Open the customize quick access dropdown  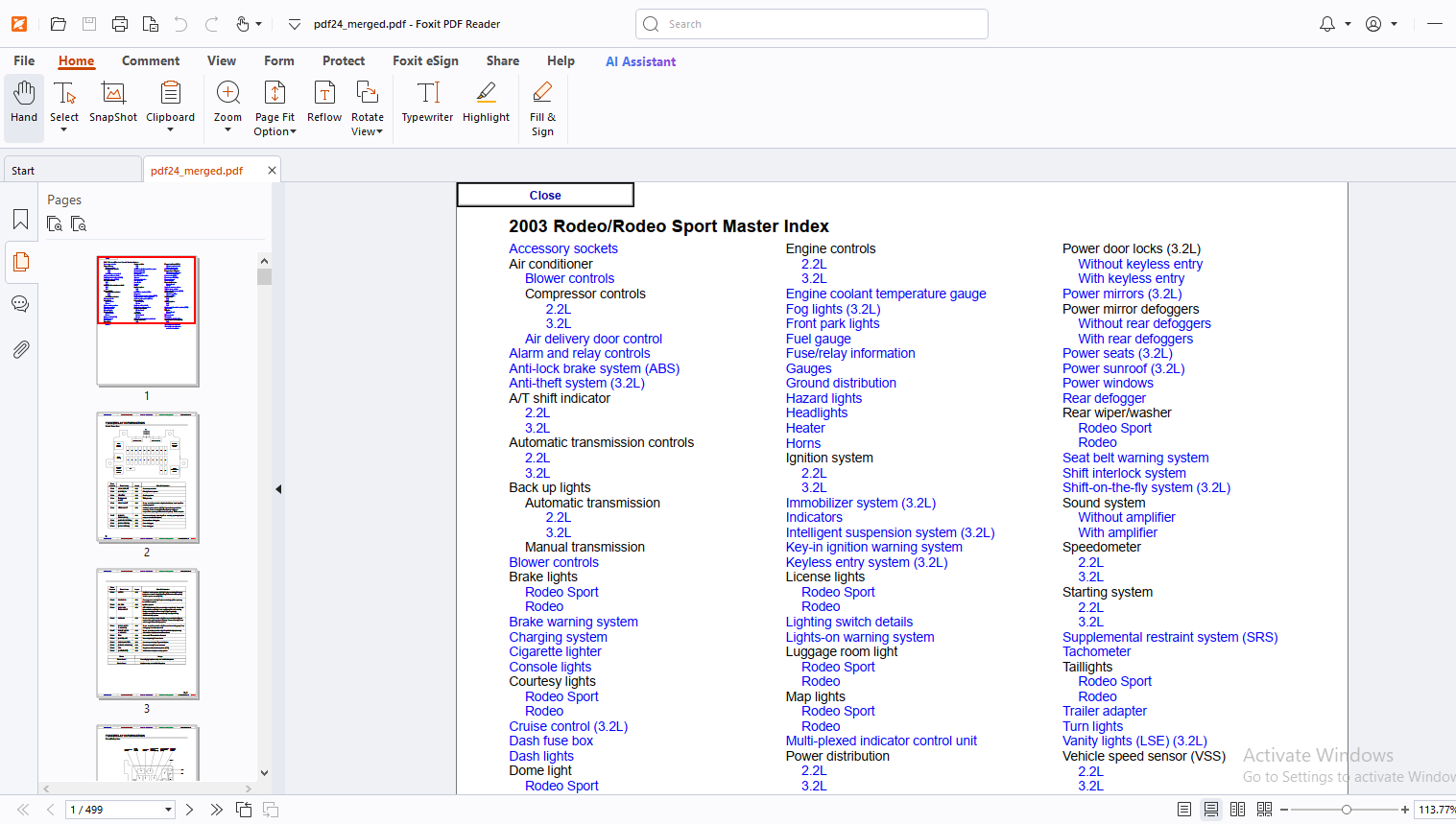coord(294,24)
